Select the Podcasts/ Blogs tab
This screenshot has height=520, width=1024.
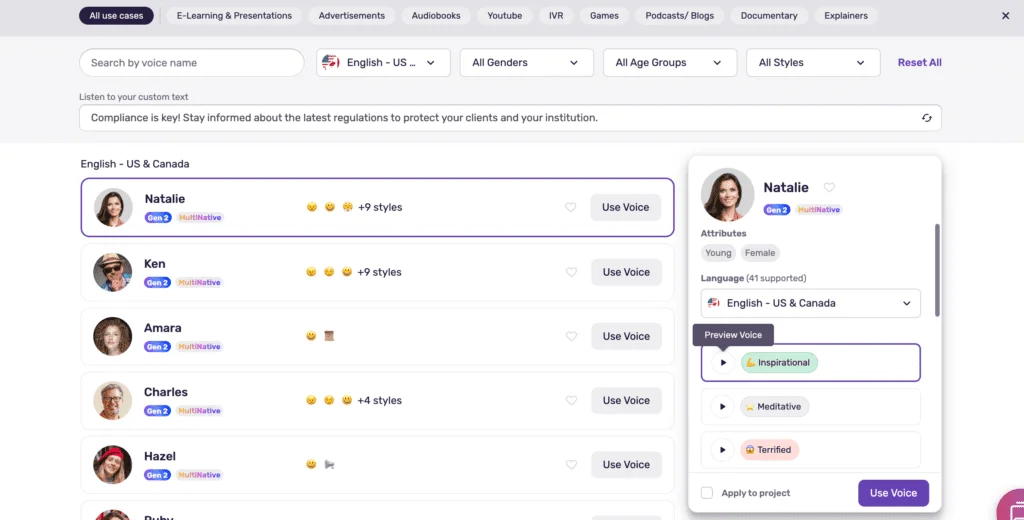[680, 16]
